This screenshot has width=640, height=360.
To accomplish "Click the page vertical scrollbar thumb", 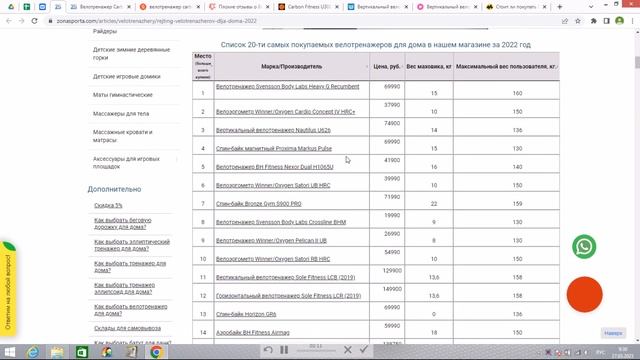I will (x=638, y=62).
